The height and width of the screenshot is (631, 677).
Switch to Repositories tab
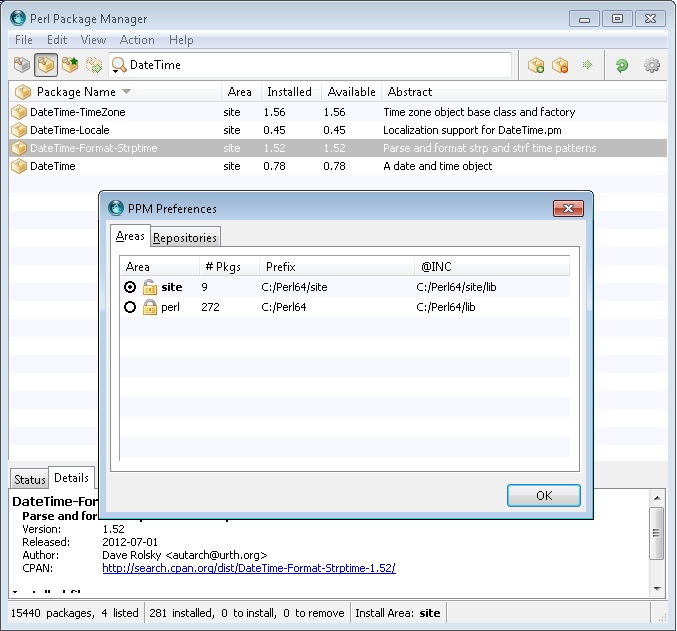point(185,238)
